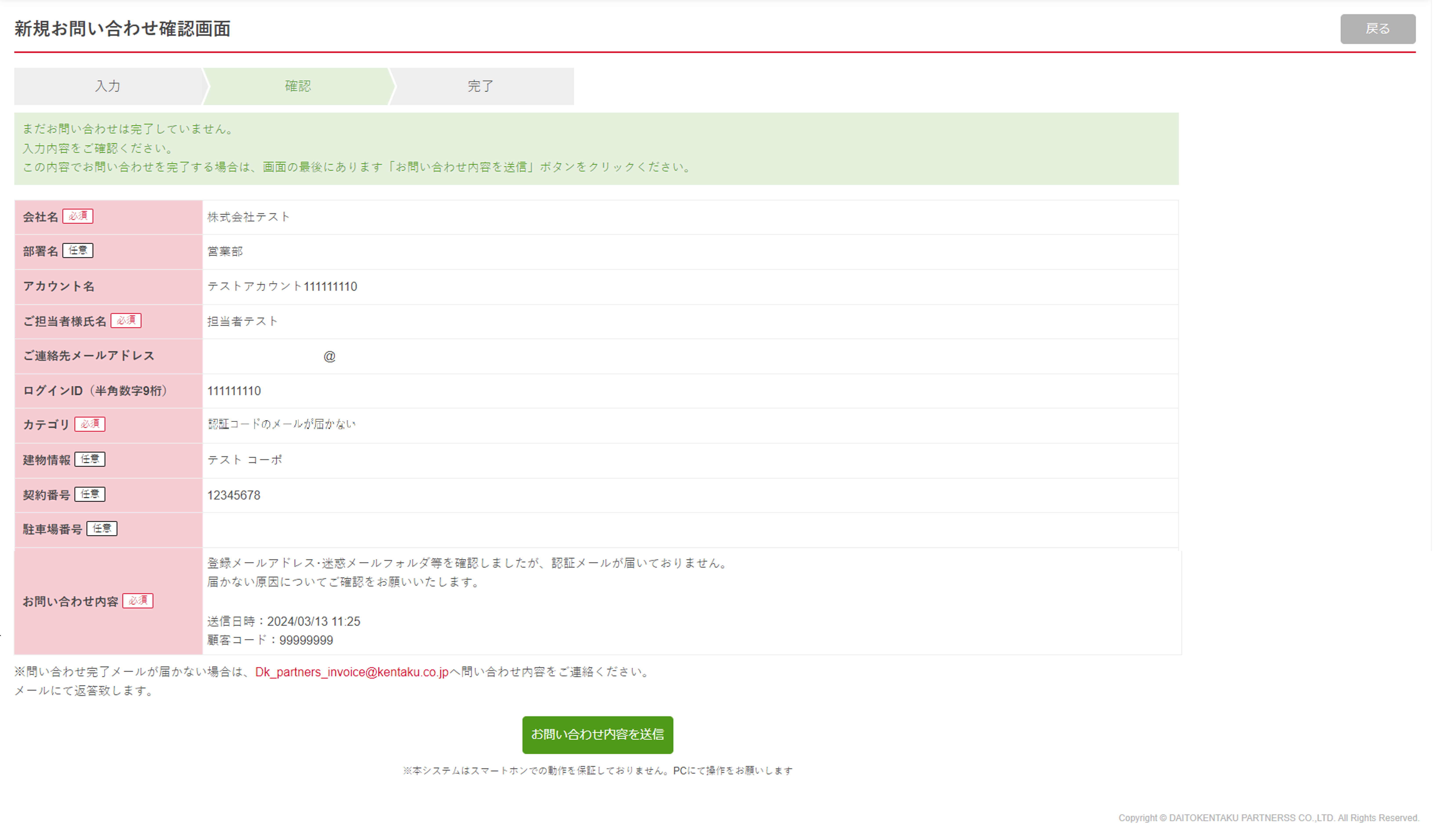Click the カテゴリ field label

tap(46, 425)
